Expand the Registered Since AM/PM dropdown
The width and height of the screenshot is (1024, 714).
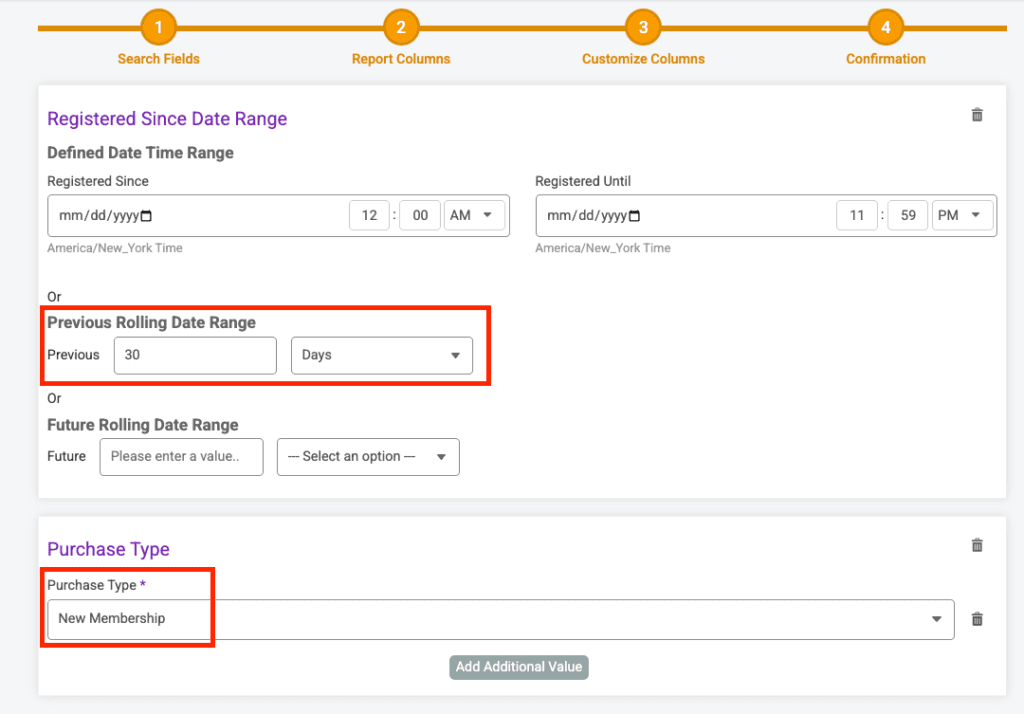tap(475, 215)
